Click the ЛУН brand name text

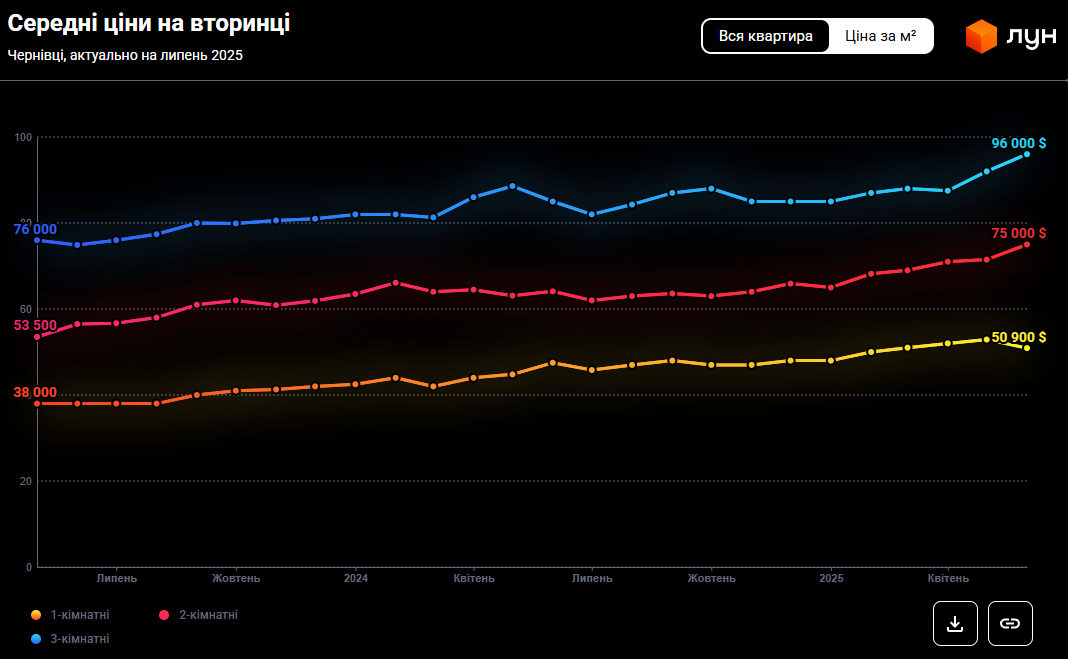coord(1031,37)
